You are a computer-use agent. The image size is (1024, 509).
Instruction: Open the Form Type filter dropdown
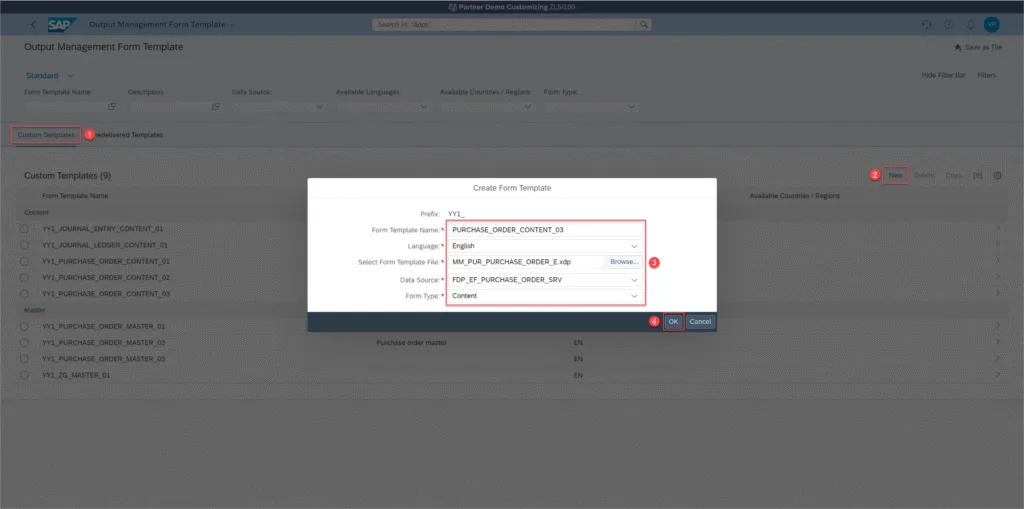pyautogui.click(x=631, y=107)
